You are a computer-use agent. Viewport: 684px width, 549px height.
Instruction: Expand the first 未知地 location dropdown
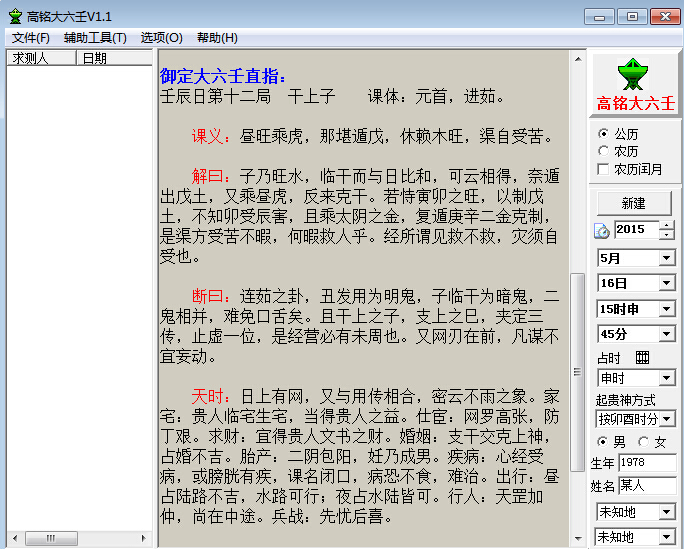tap(667, 511)
